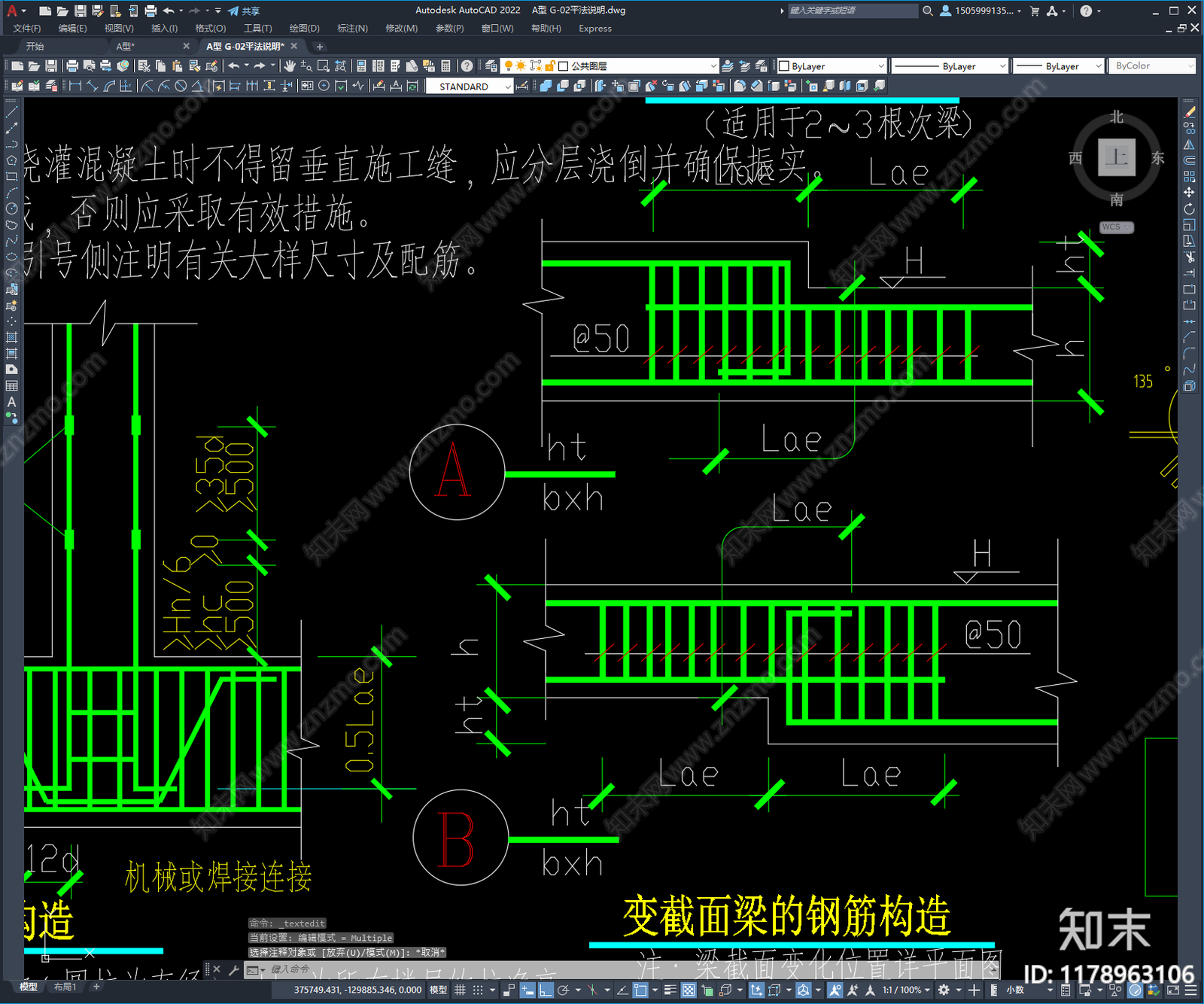Viewport: 1204px width, 1004px height.
Task: Click the Line tool in the draw toolbar
Action: click(11, 112)
